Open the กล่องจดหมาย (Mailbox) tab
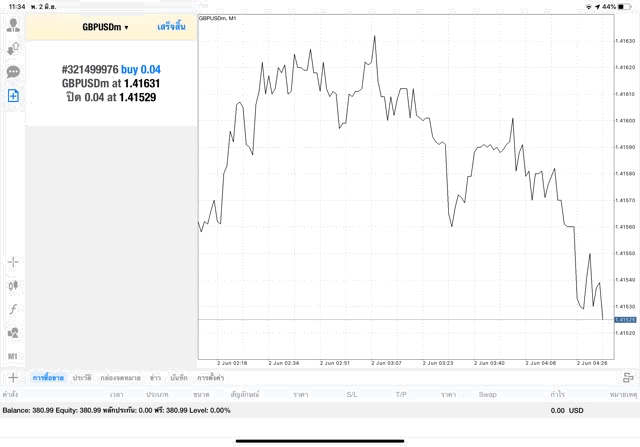Image resolution: width=640 pixels, height=447 pixels. click(x=121, y=378)
